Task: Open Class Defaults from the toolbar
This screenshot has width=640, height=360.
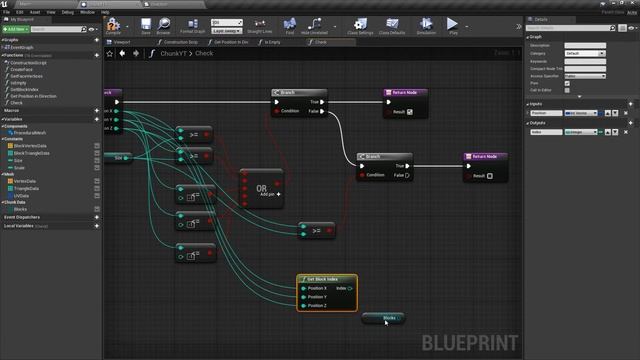Action: tap(392, 26)
